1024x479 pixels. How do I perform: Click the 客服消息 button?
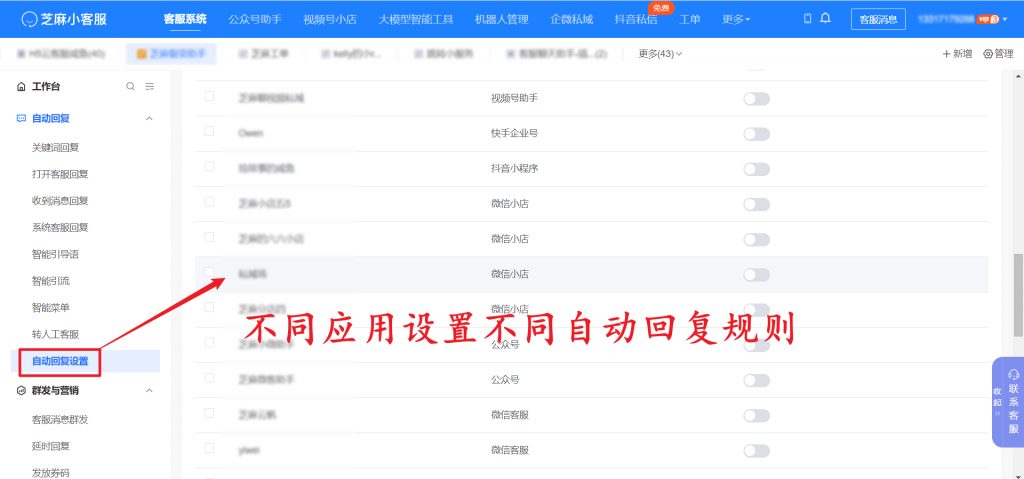pos(878,20)
